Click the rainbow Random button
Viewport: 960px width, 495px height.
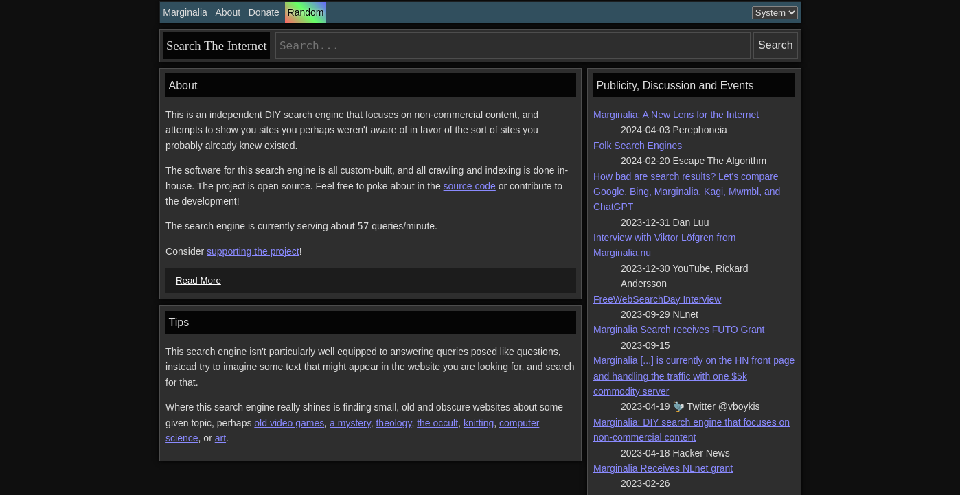(x=306, y=13)
